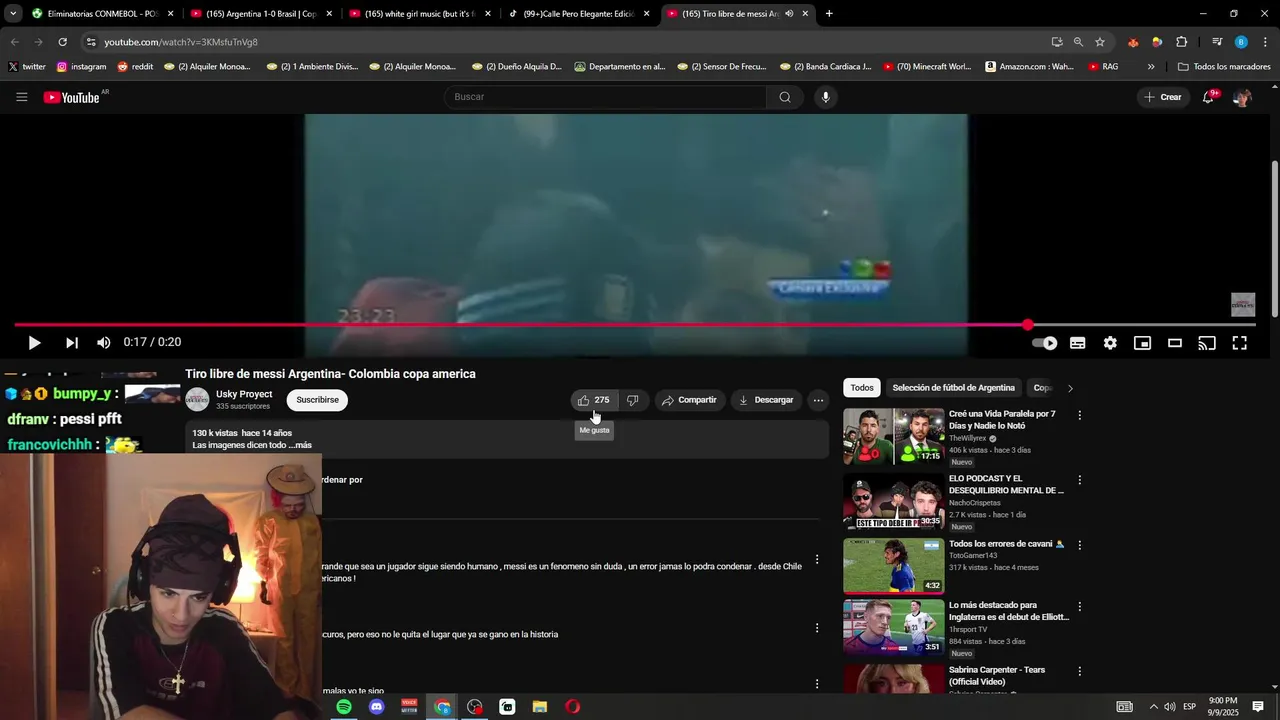Dislike the video

click(x=632, y=400)
